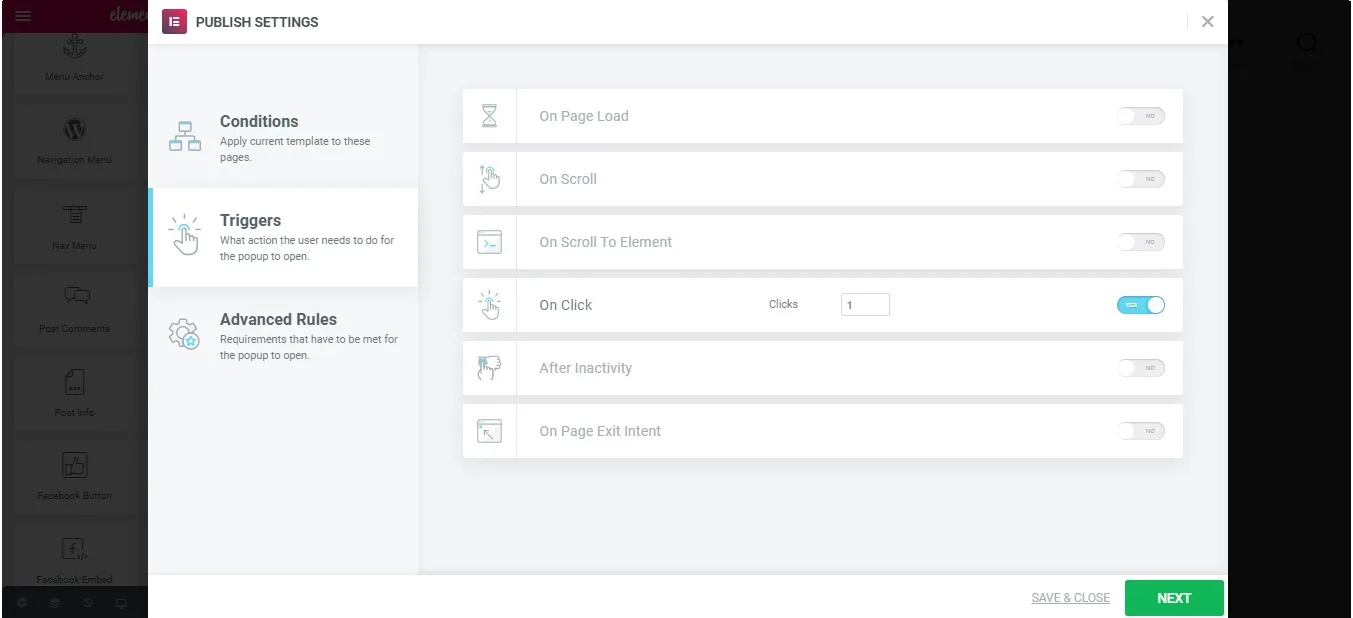Enable the On Page Exit Intent trigger
1353x618 pixels.
click(1141, 431)
